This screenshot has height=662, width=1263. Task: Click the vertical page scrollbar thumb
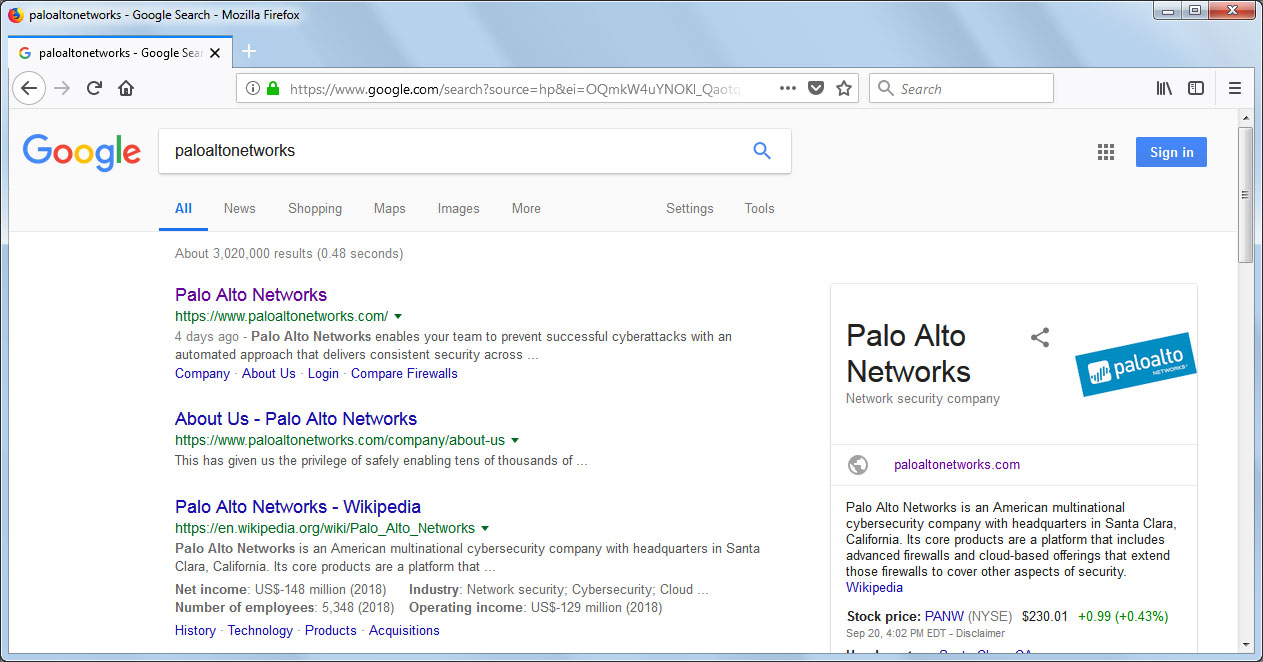tap(1245, 195)
